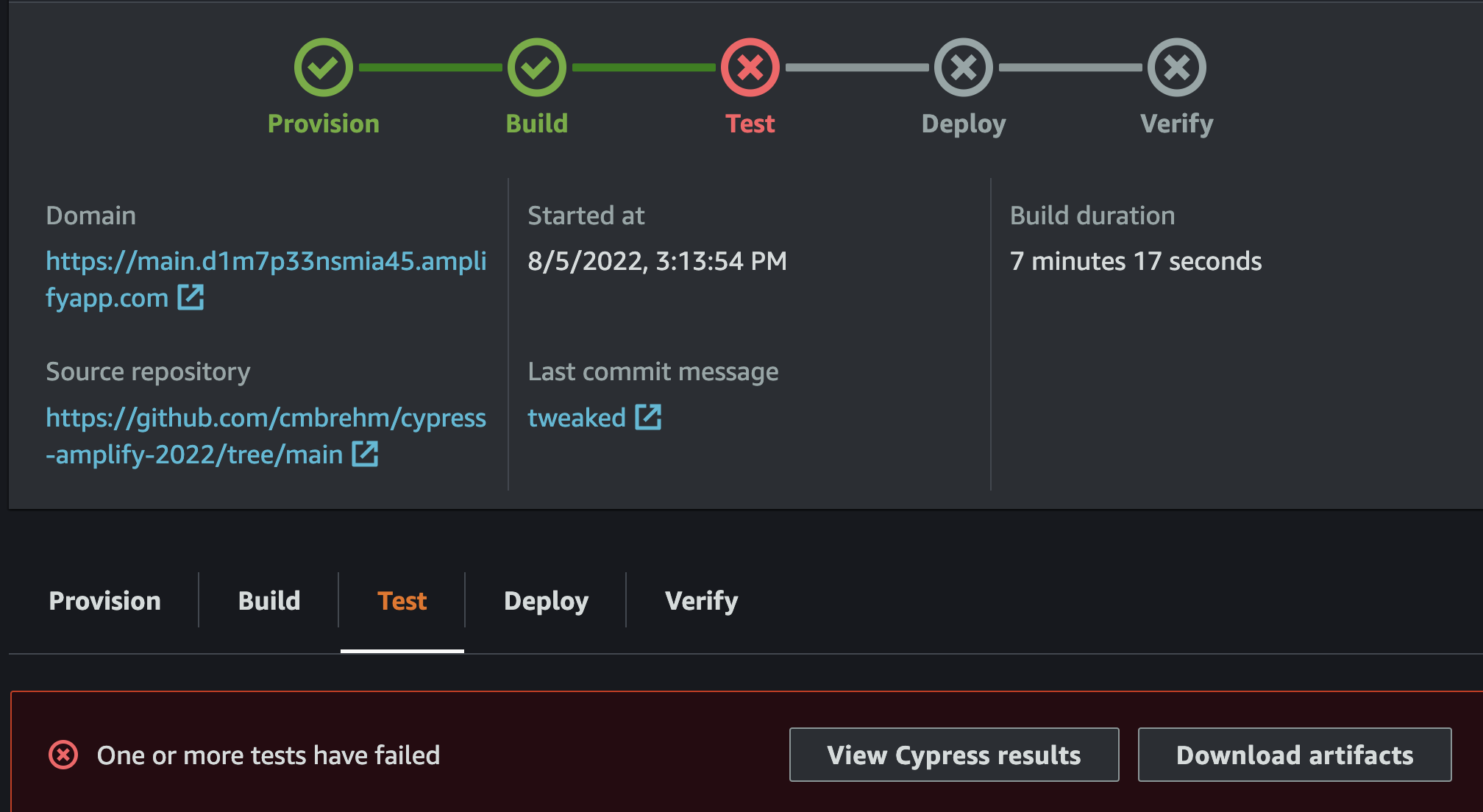Click the Build stage green checkmark icon
Image resolution: width=1483 pixels, height=812 pixels.
(536, 67)
